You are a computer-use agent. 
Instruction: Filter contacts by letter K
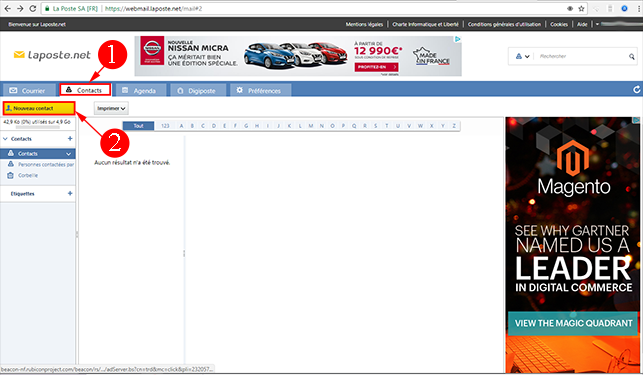pyautogui.click(x=290, y=126)
